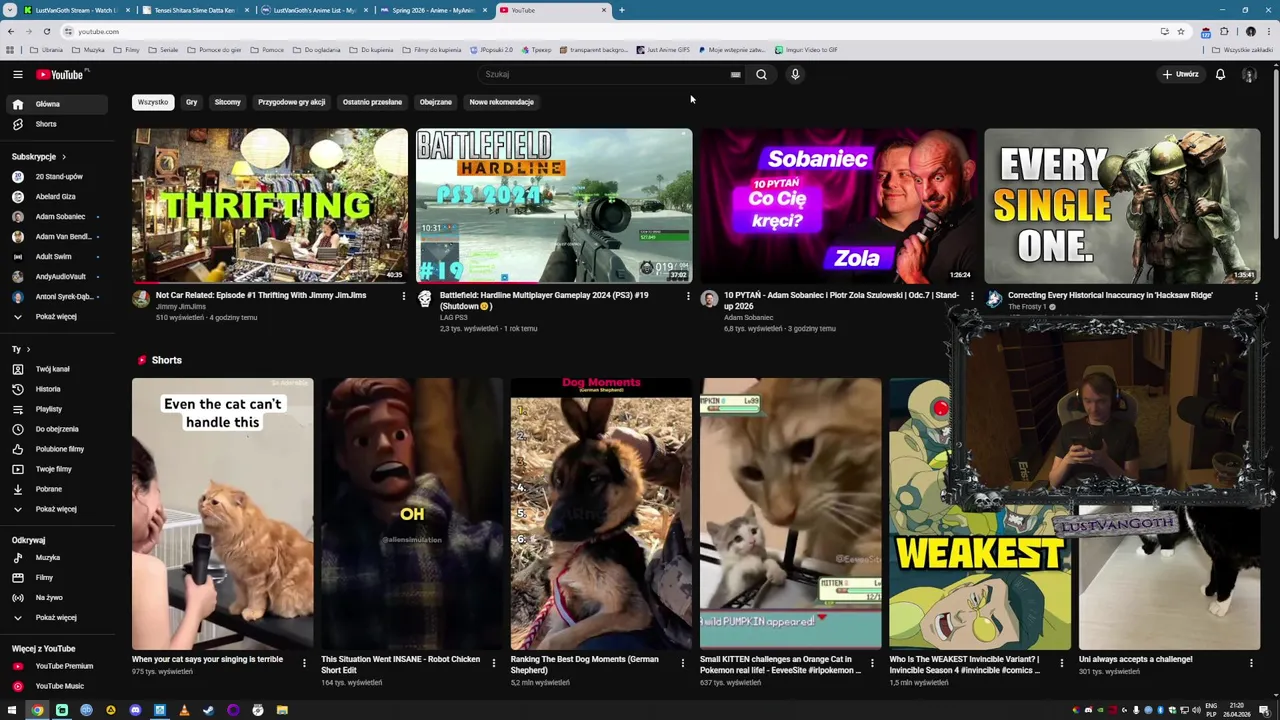Open Twój kanał in sidebar
This screenshot has height=720, width=1280.
click(57, 369)
